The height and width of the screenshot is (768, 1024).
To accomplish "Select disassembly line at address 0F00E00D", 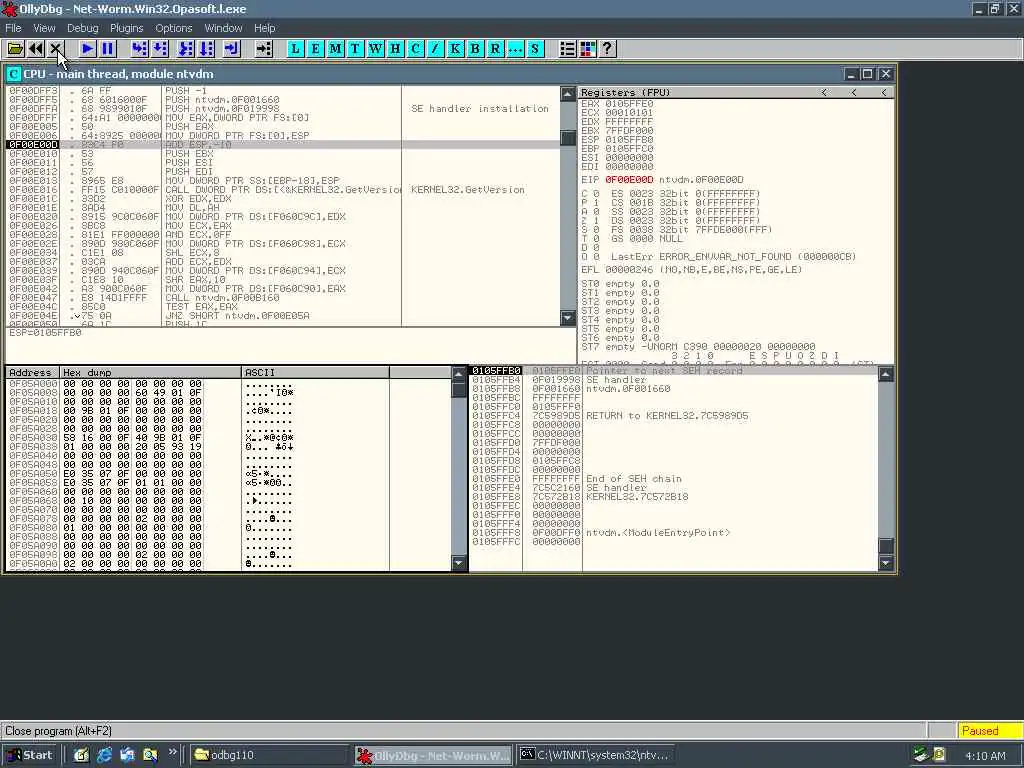I will pos(282,144).
